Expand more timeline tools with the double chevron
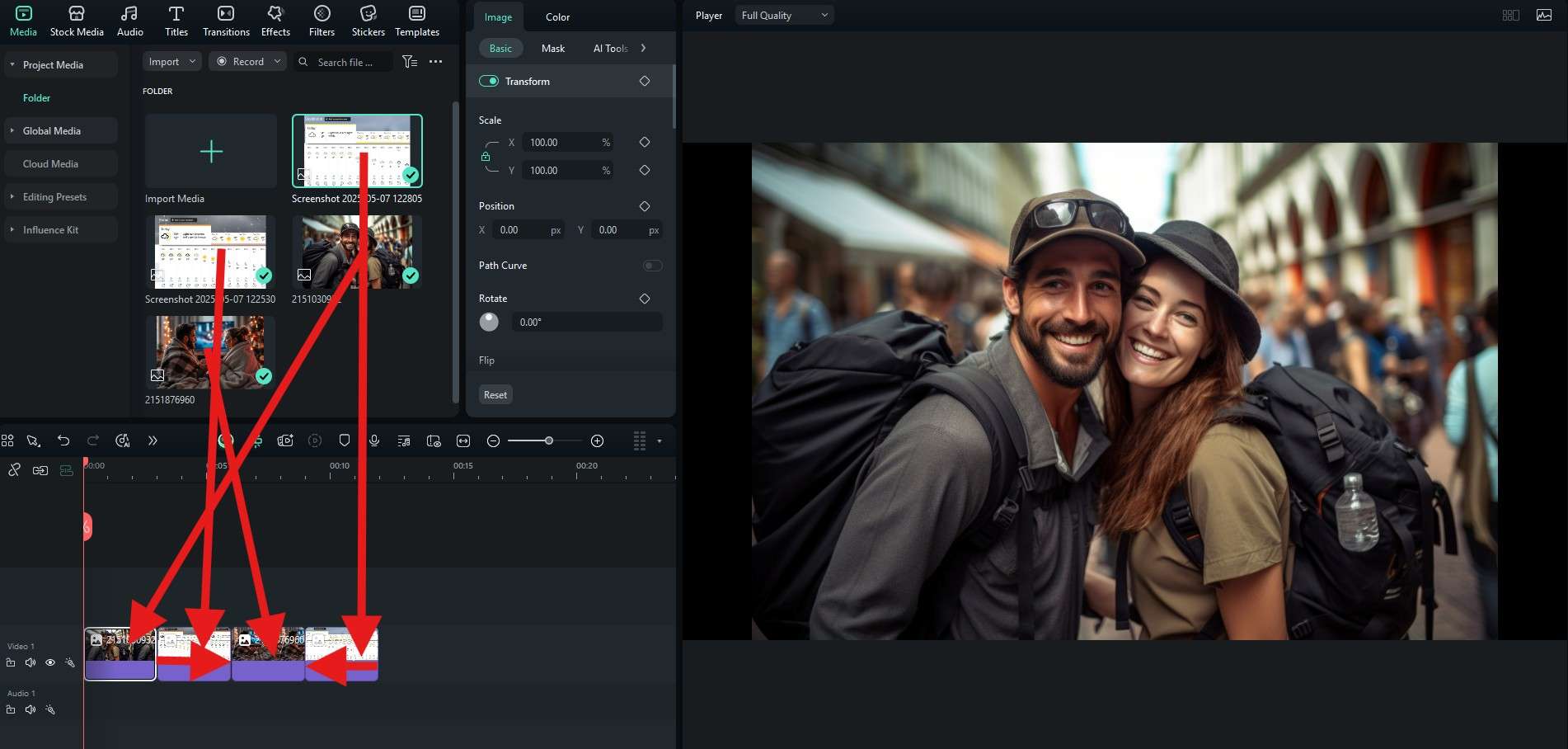Screen dimensions: 1568x749 click(153, 440)
